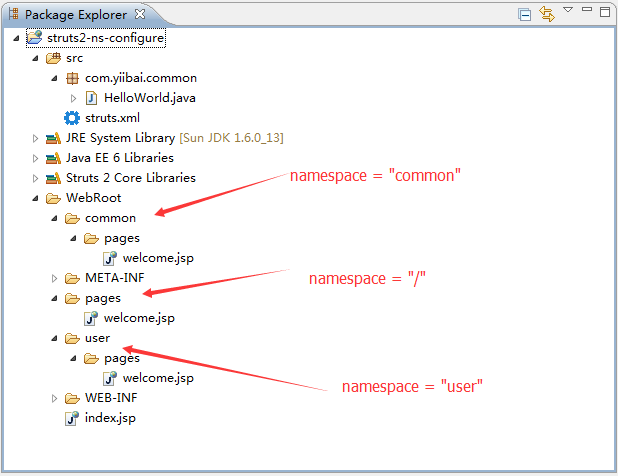Toggle Link with Editor icon
Screen dimensions: 618x476
coord(546,13)
